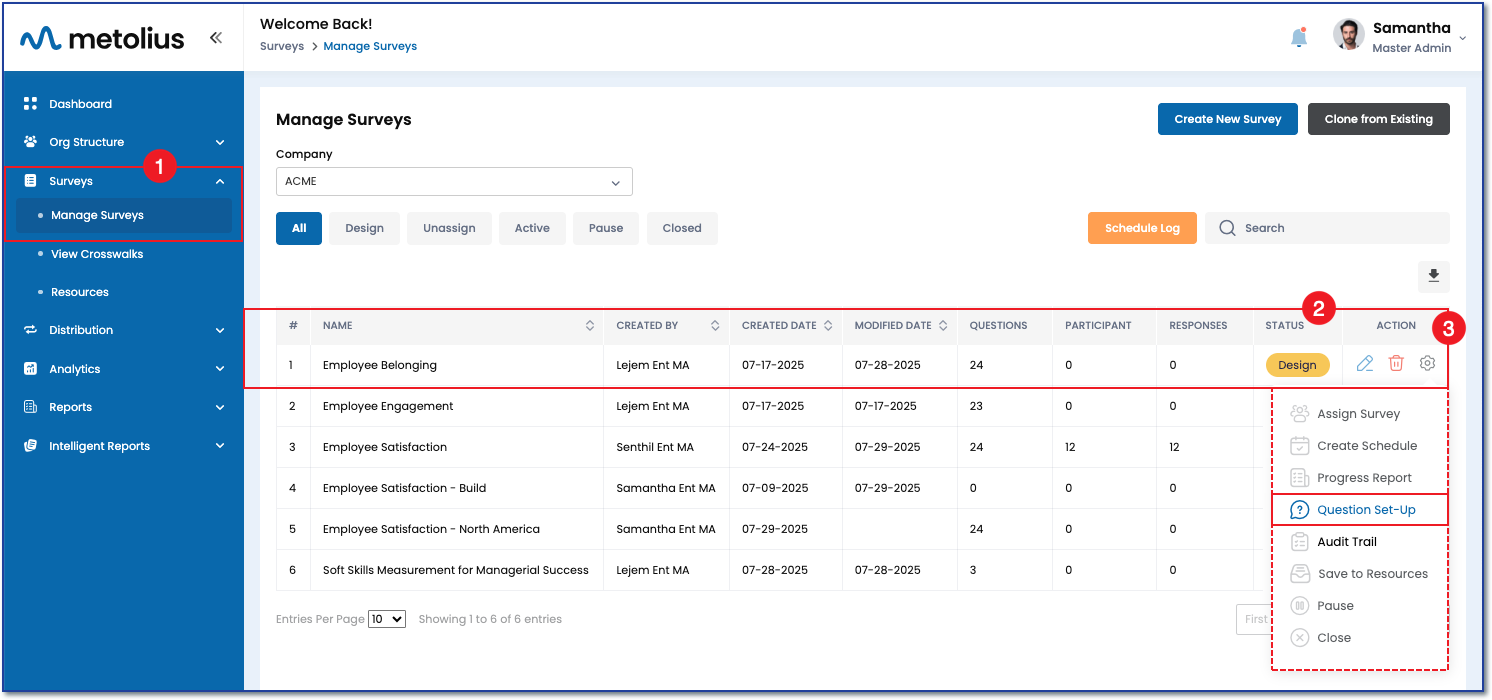This screenshot has height=700, width=1492.
Task: Collapse the sidebar using double-chevron icon
Action: pyautogui.click(x=215, y=38)
